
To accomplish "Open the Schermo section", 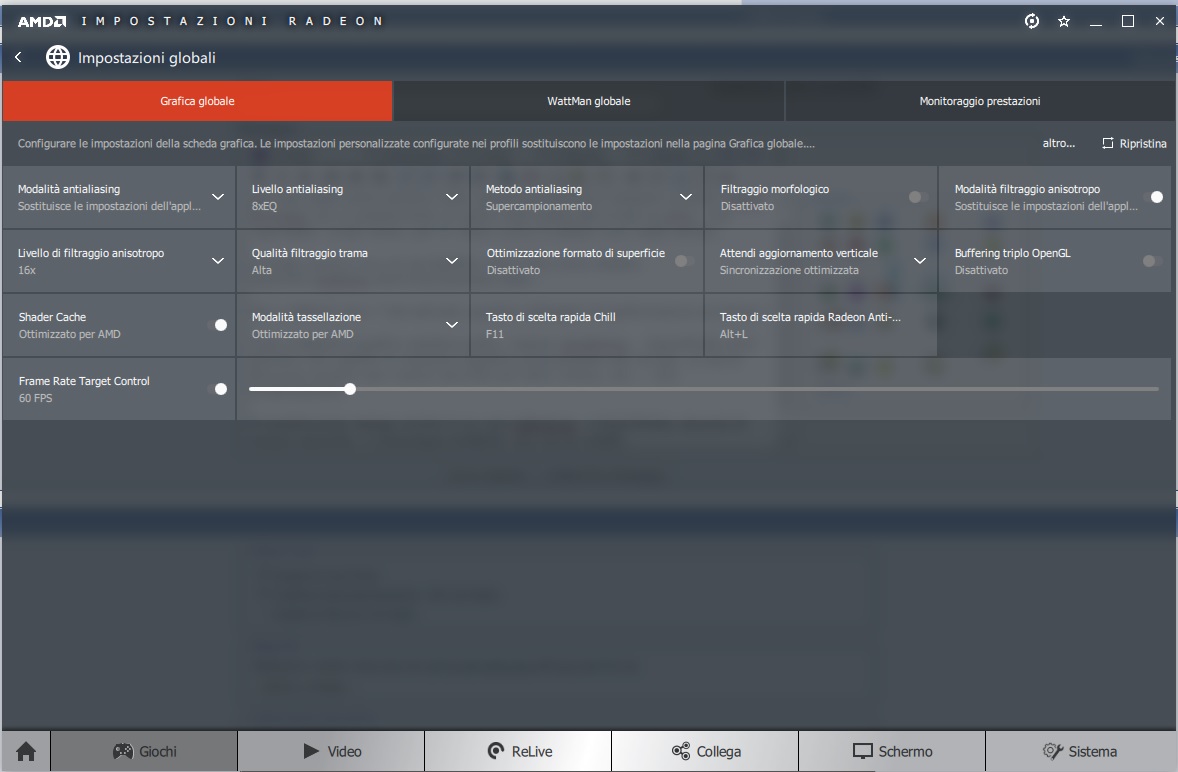I will coord(892,751).
